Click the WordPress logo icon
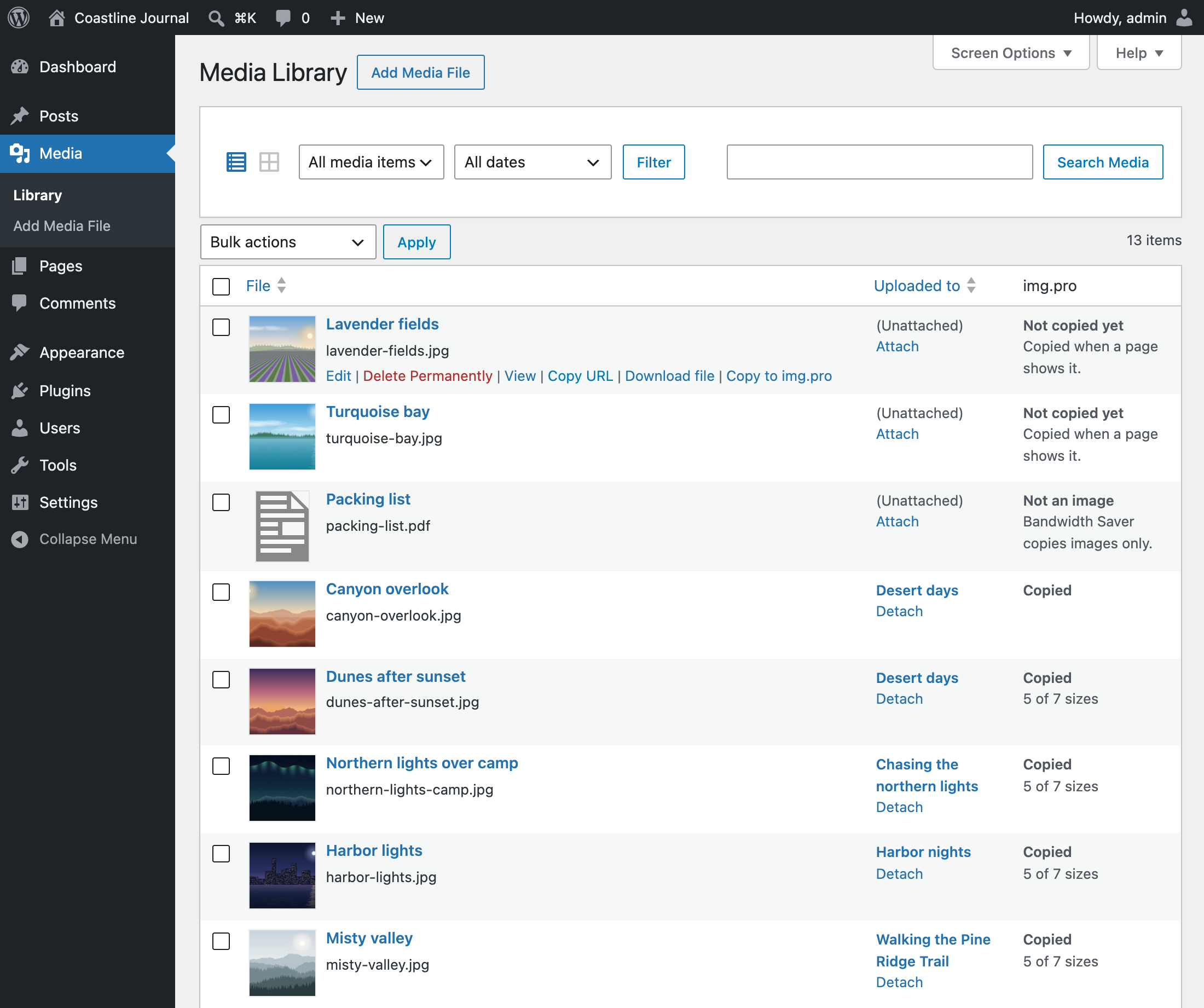Screen dimensions: 1204x1008 [19, 18]
